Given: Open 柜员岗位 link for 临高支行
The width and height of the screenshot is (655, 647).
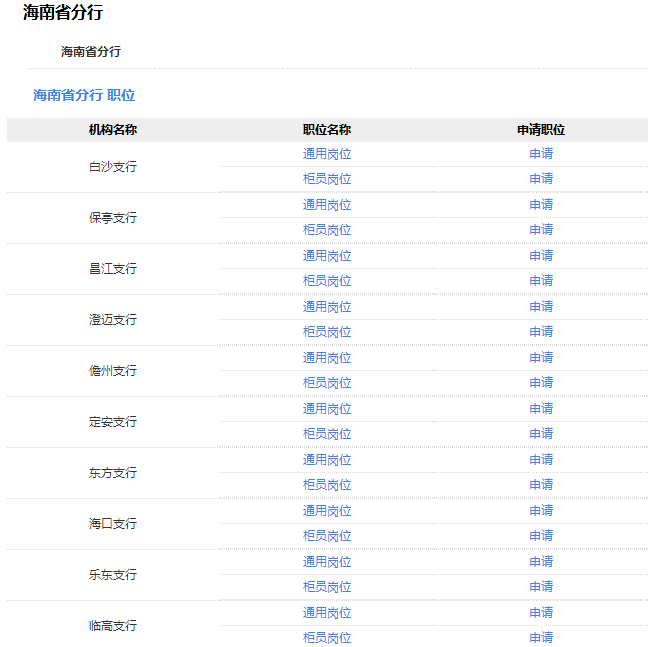Looking at the screenshot, I should click(x=327, y=638).
